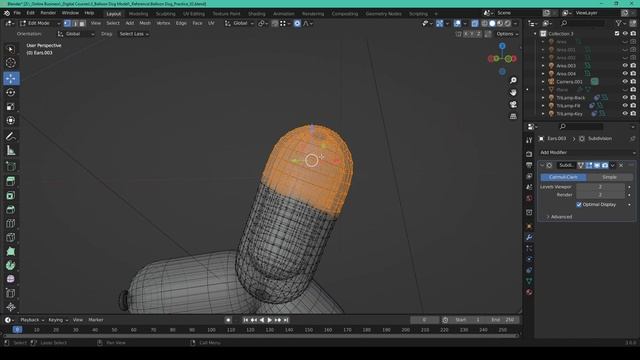This screenshot has width=640, height=360.
Task: Open the Global transform orientation dropdown in header
Action: [x=239, y=23]
